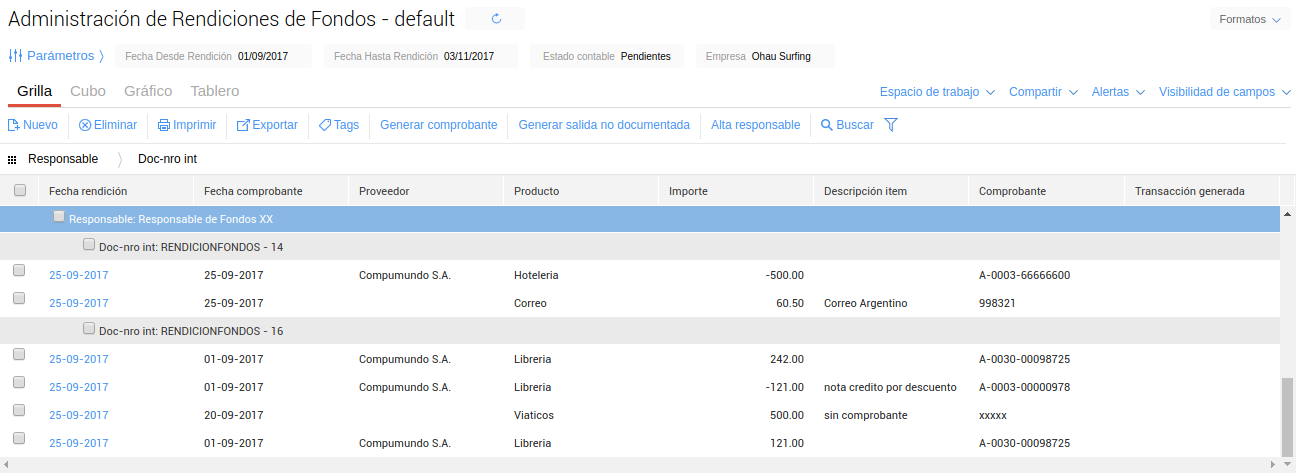Switch to the Gráfico tab

click(x=148, y=91)
